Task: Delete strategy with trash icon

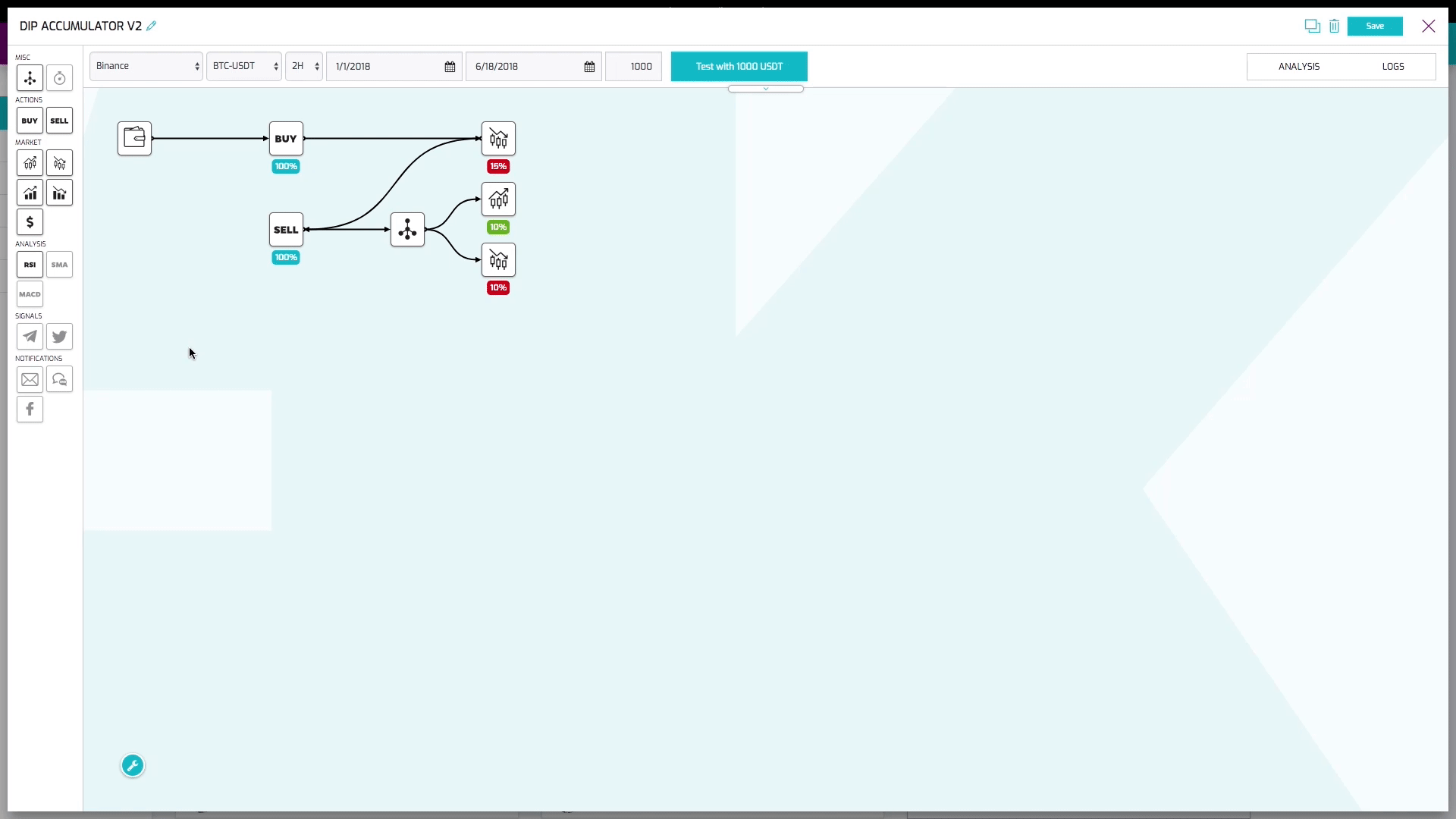Action: click(1334, 26)
